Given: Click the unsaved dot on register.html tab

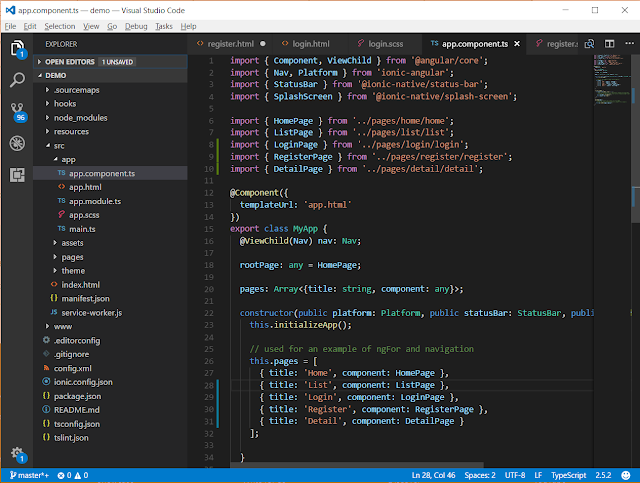Looking at the screenshot, I should point(263,44).
